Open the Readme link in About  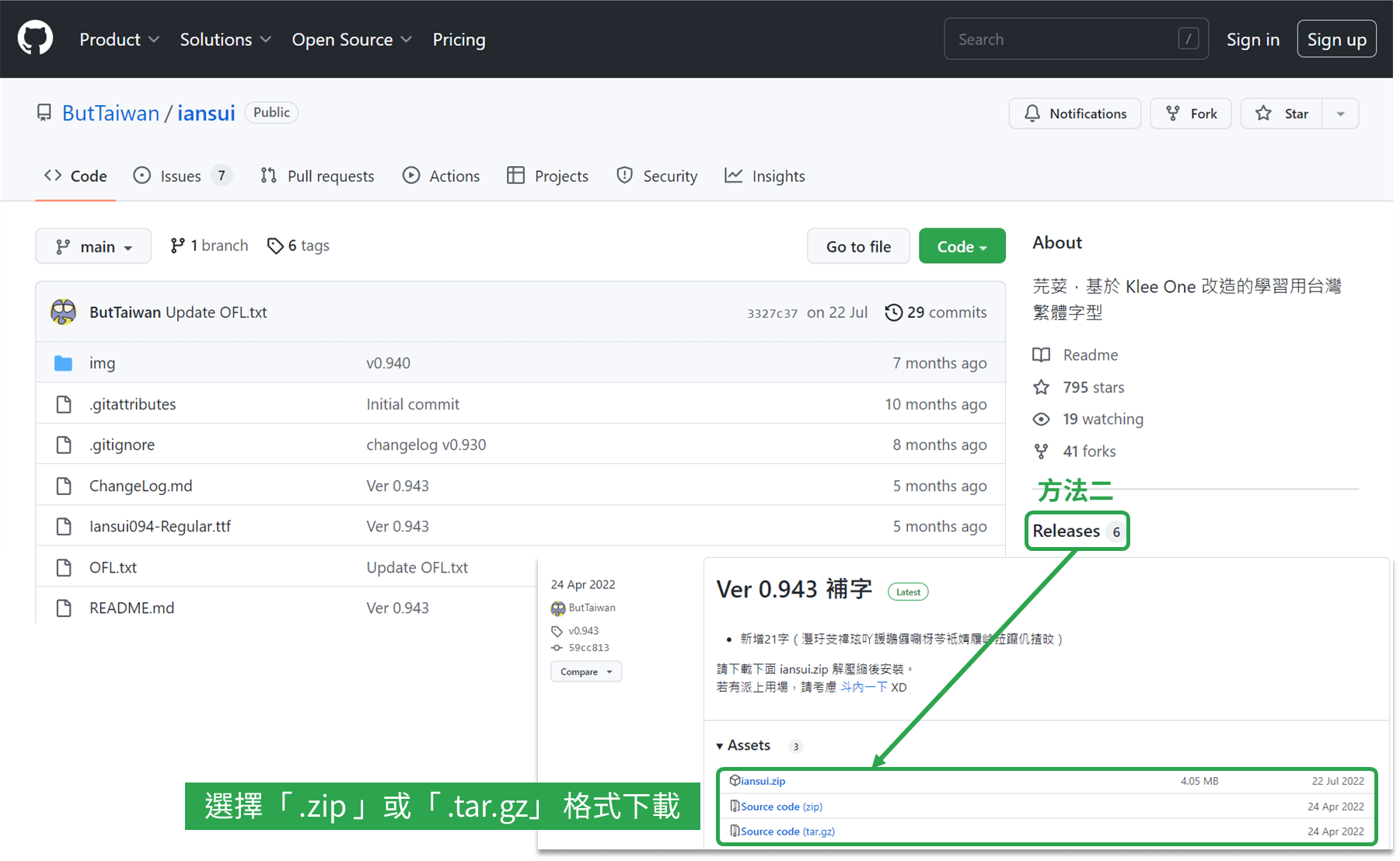[x=1076, y=355]
